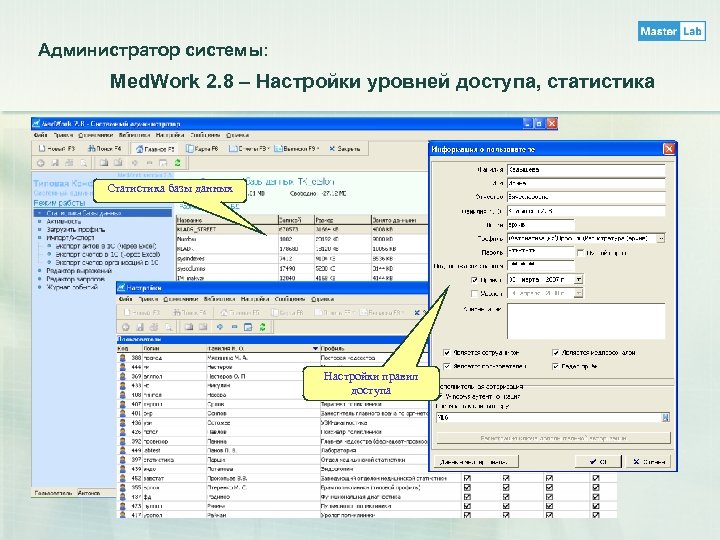
Task: Toggle the Пустой пароль checkbox
Action: pos(580,253)
